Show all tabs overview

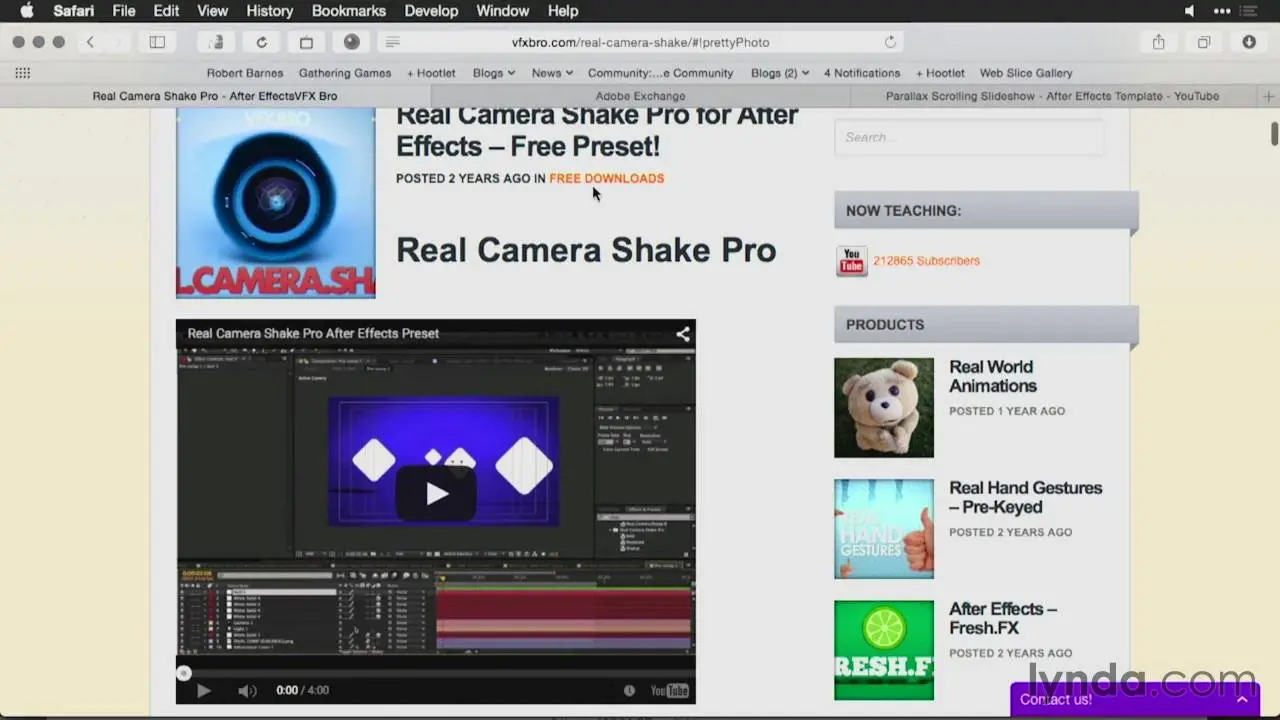point(1204,42)
